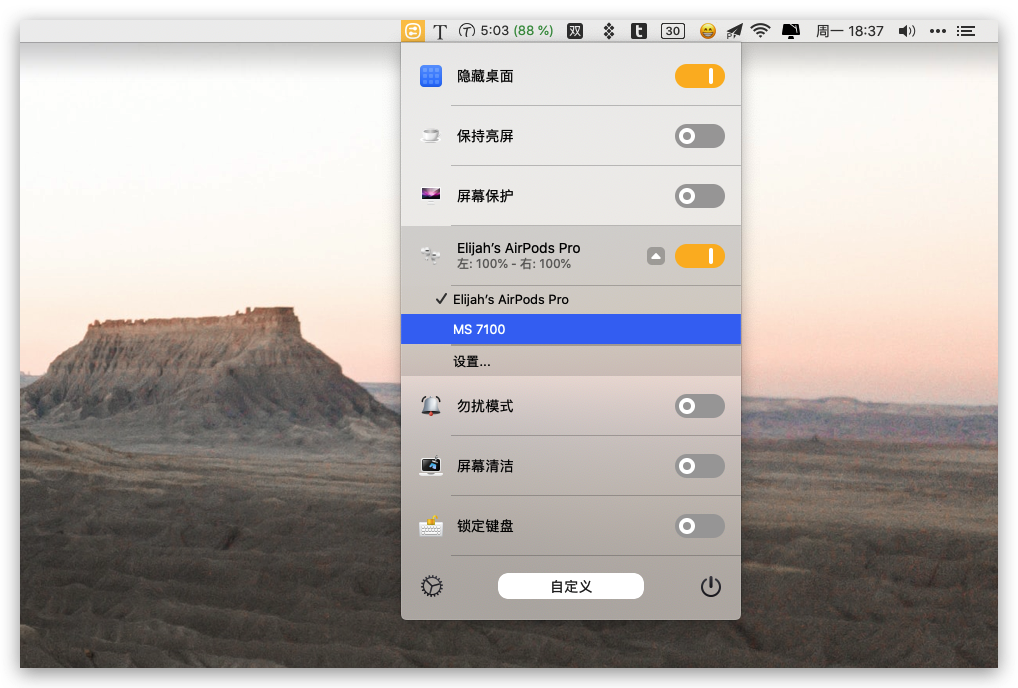Click the 保持亮屏 label

[485, 136]
